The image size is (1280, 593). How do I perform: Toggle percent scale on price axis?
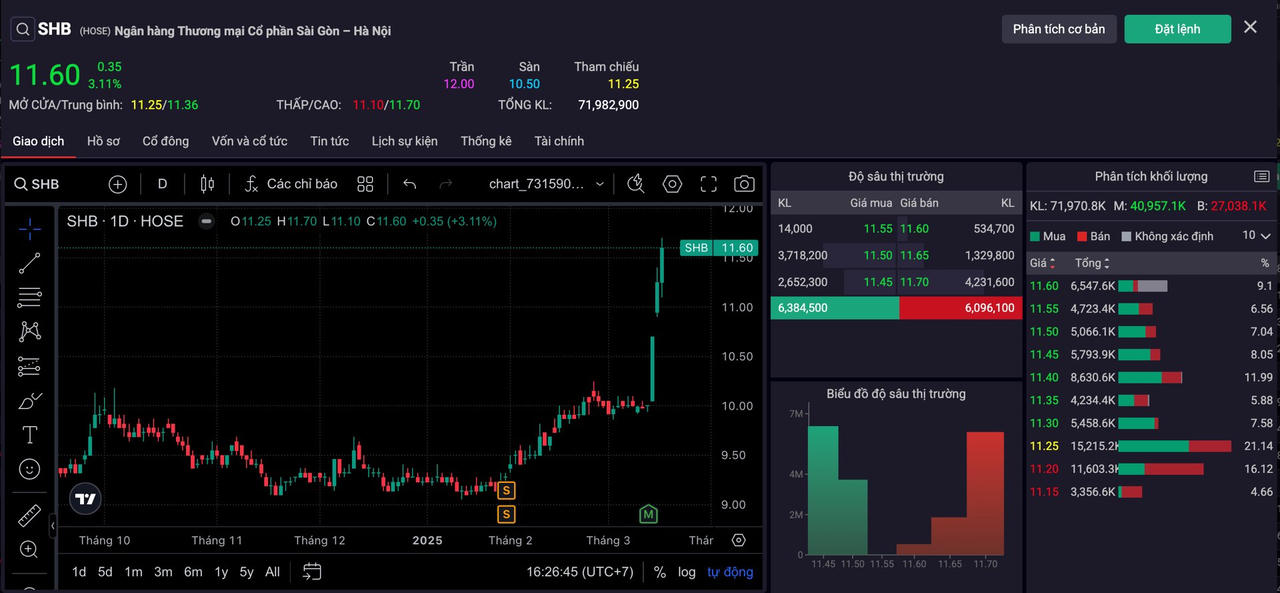[x=660, y=572]
